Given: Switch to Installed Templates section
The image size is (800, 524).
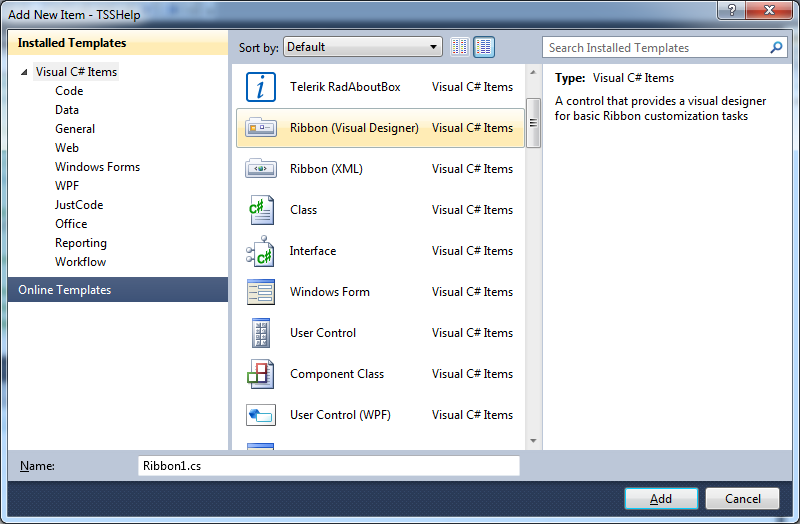Looking at the screenshot, I should pos(118,42).
